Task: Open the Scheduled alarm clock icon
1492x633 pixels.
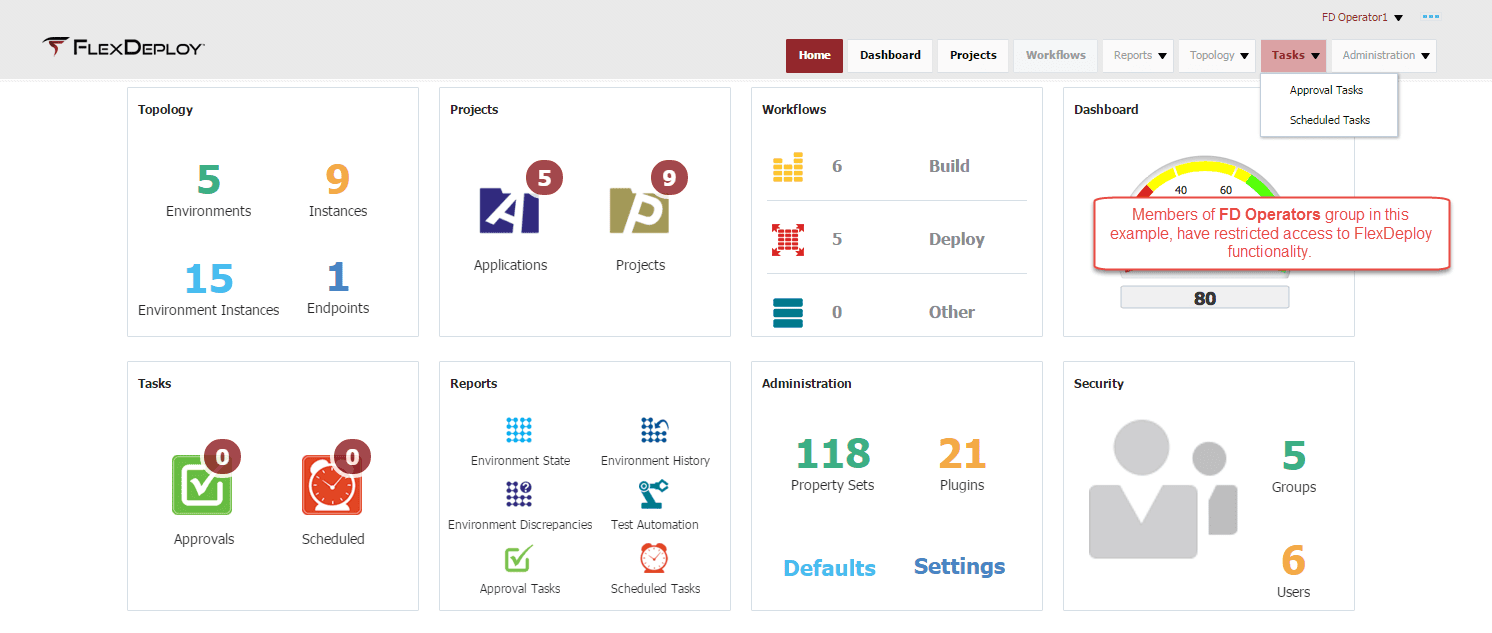Action: [x=332, y=485]
